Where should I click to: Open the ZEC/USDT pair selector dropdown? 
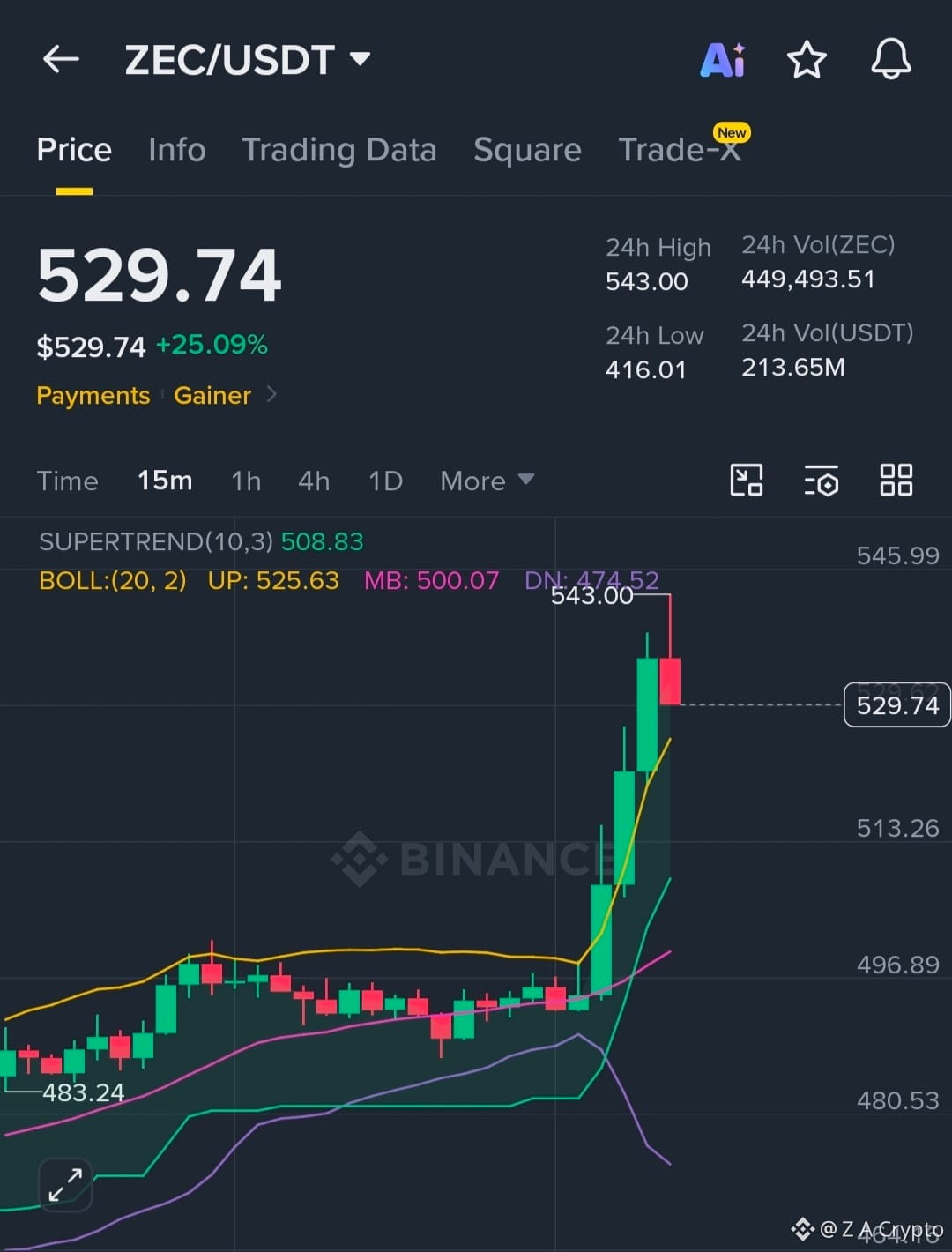[247, 60]
